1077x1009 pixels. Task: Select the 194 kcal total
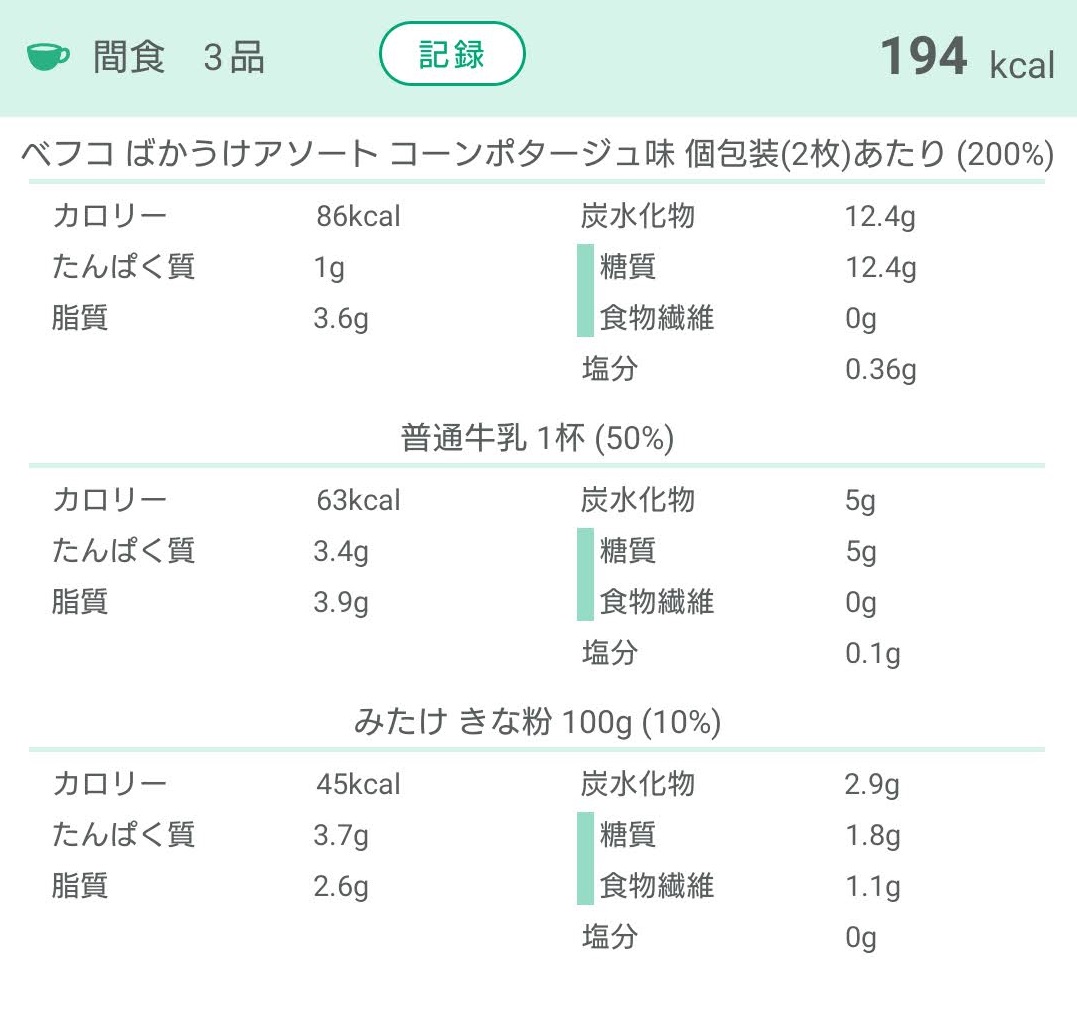[967, 58]
